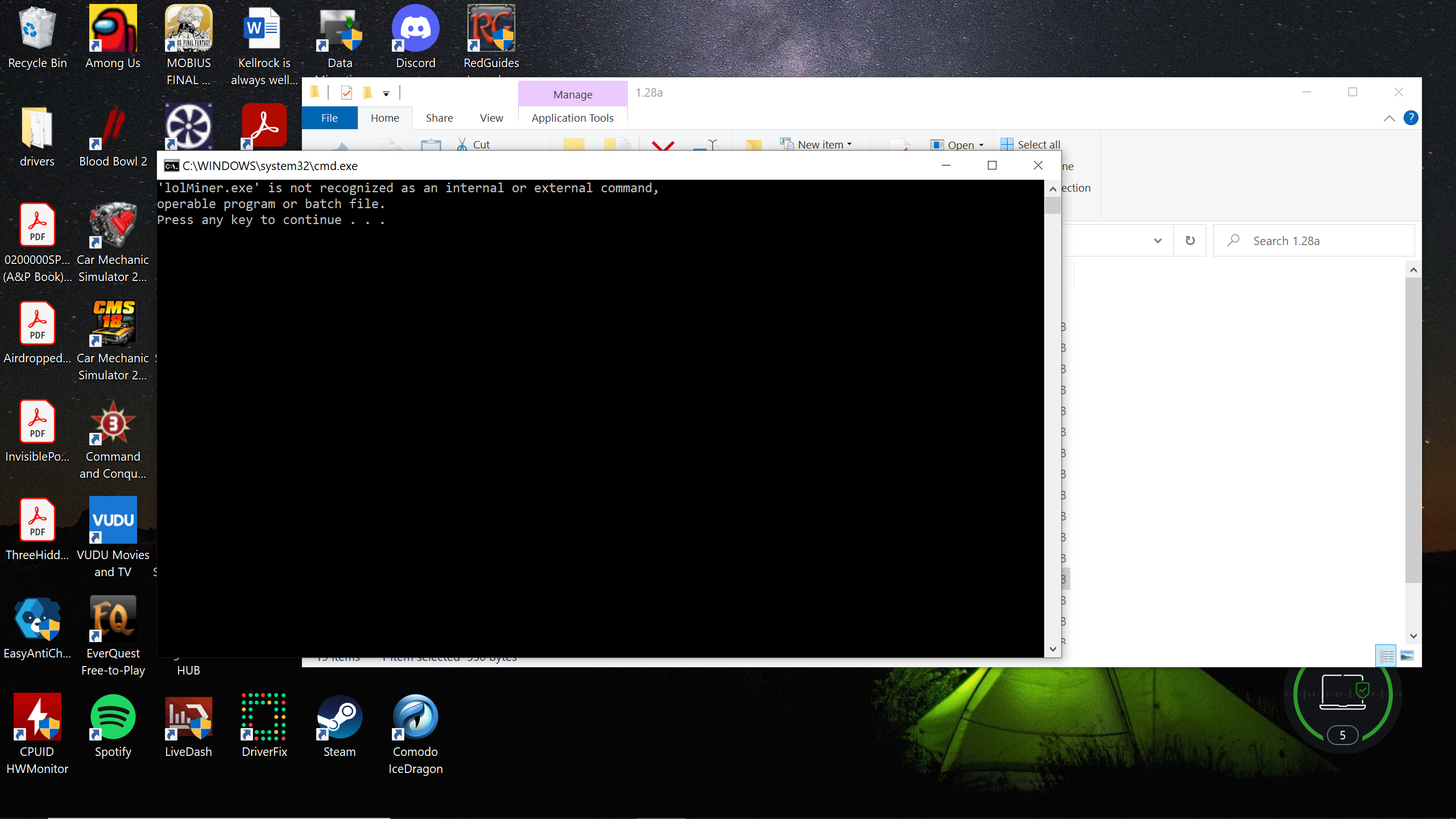The height and width of the screenshot is (819, 1456).
Task: Select the VUDU Movies and TV icon
Action: coord(113,537)
